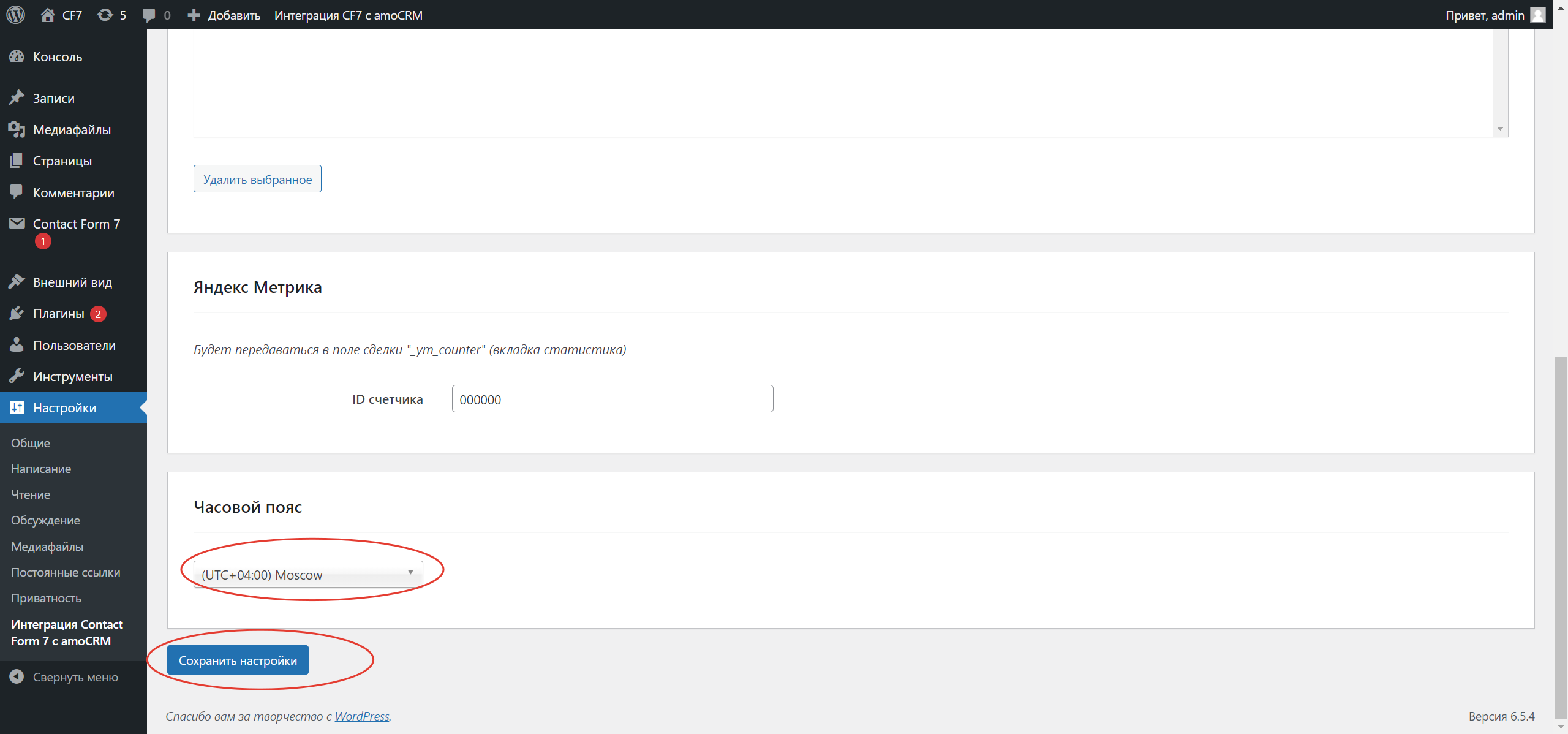
Task: Expand the Часовой пояс timezone dropdown
Action: pos(306,574)
